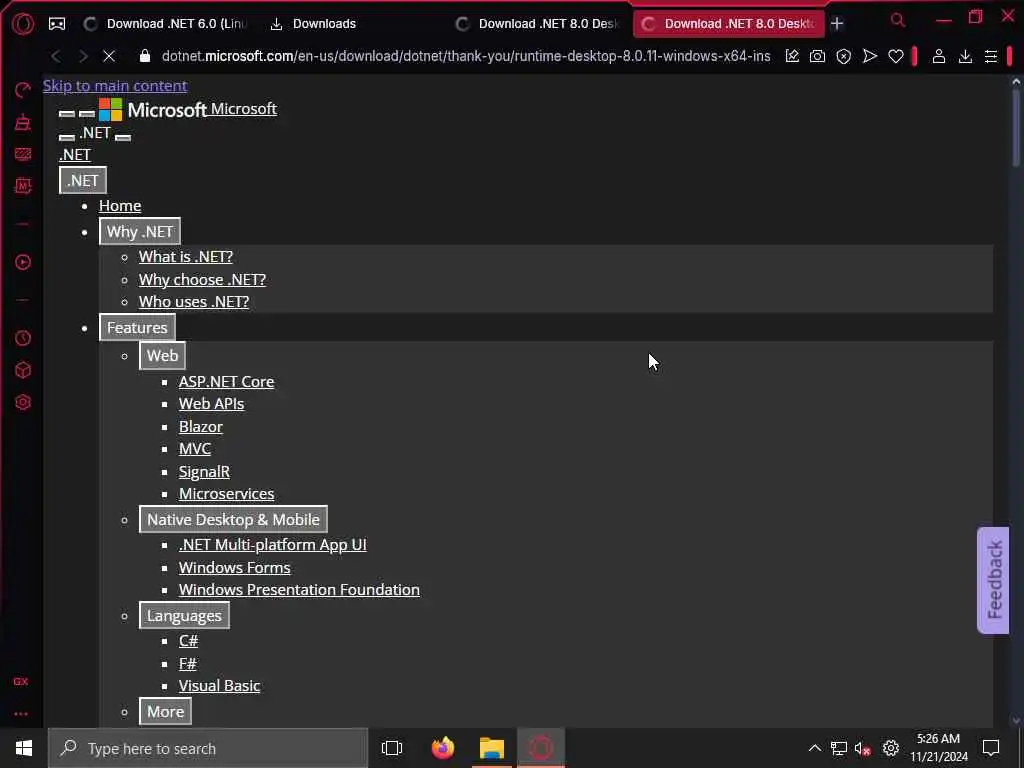1024x768 pixels.
Task: Open the sidebar icon marked with an M
Action: [23, 186]
